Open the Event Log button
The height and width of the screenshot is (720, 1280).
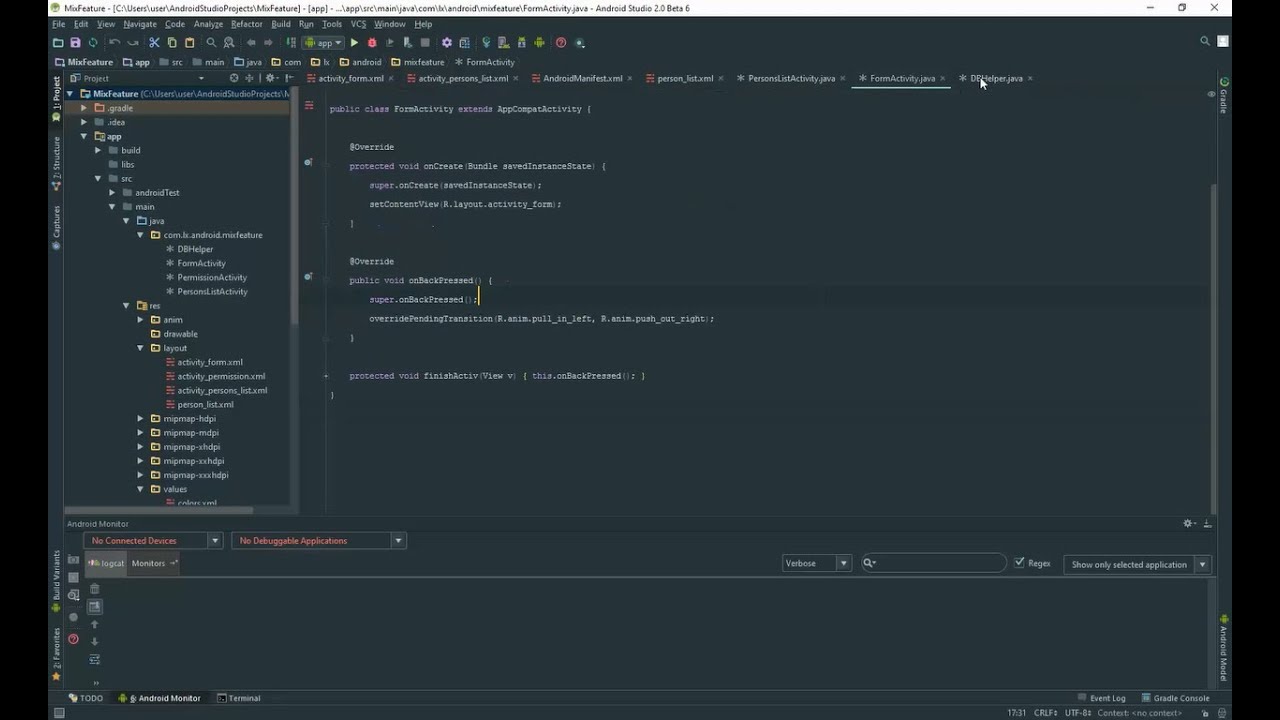pos(1101,698)
